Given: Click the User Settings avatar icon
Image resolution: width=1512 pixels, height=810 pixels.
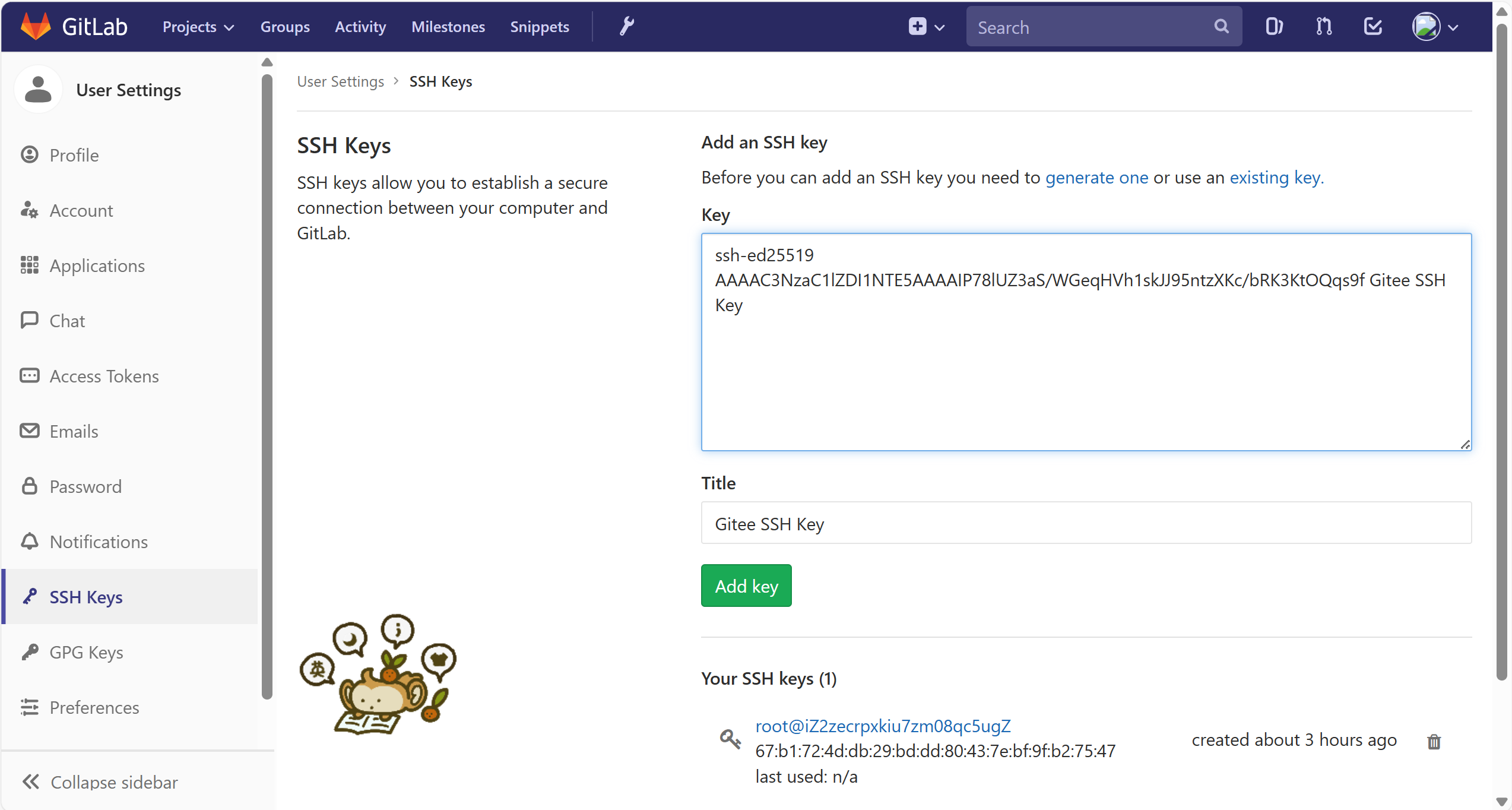Looking at the screenshot, I should [38, 90].
